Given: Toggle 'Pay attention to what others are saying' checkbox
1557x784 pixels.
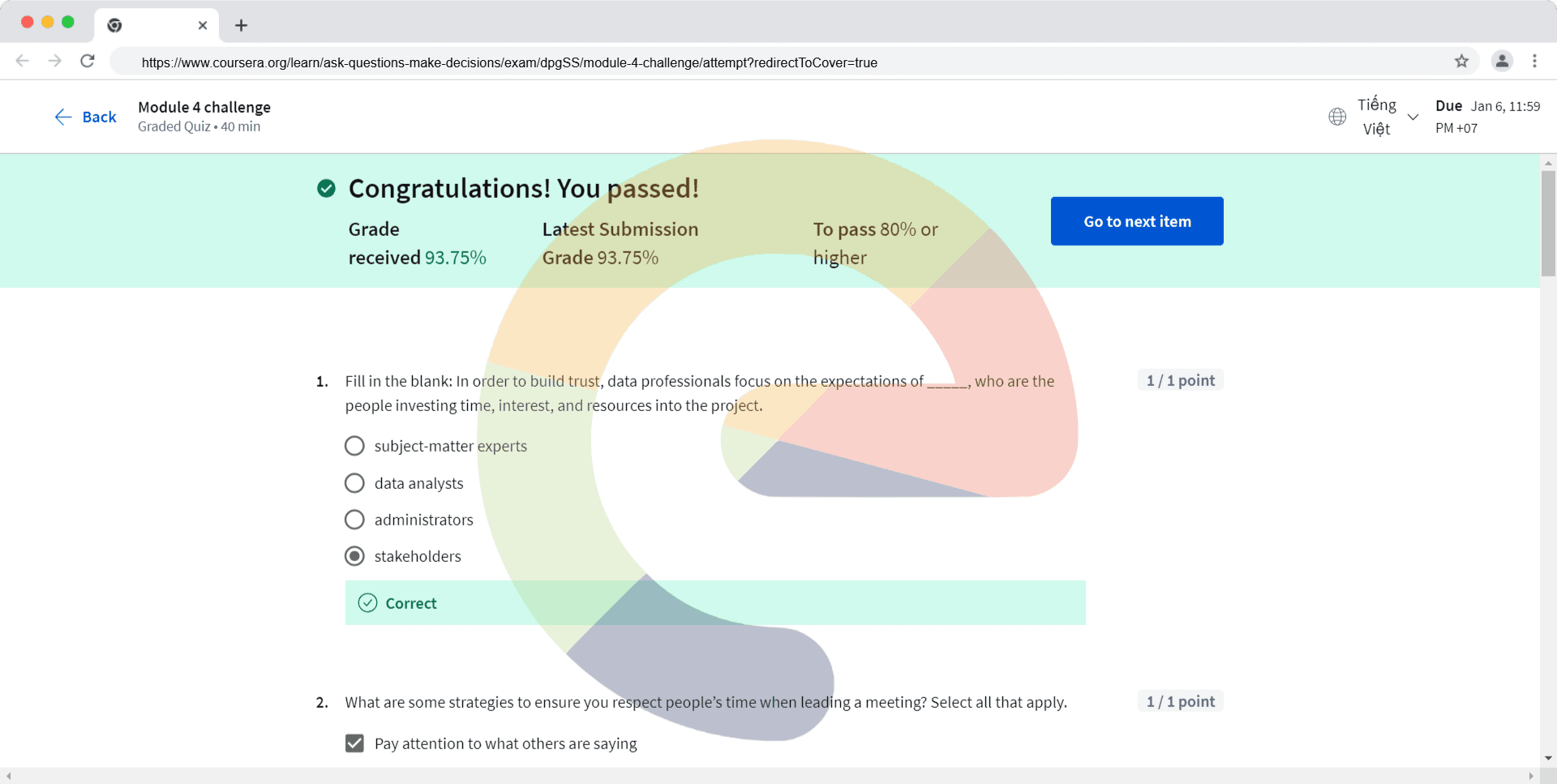Looking at the screenshot, I should [354, 743].
